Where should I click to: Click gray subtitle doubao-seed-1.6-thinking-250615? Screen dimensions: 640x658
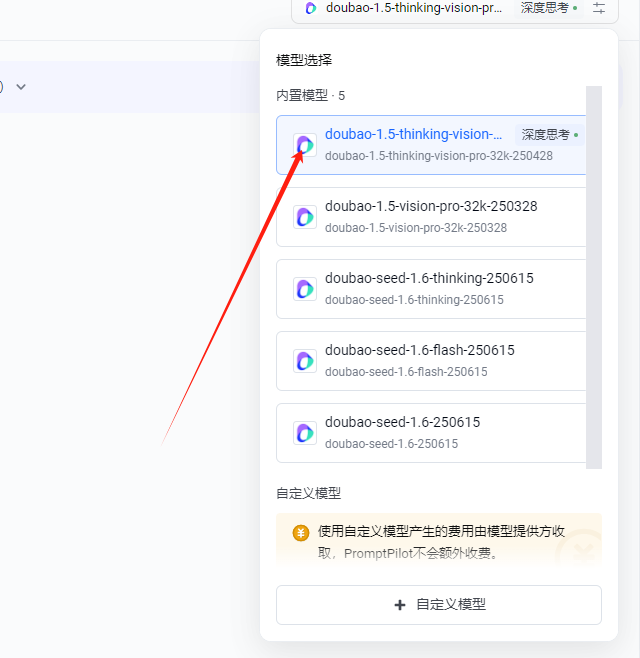tap(414, 300)
